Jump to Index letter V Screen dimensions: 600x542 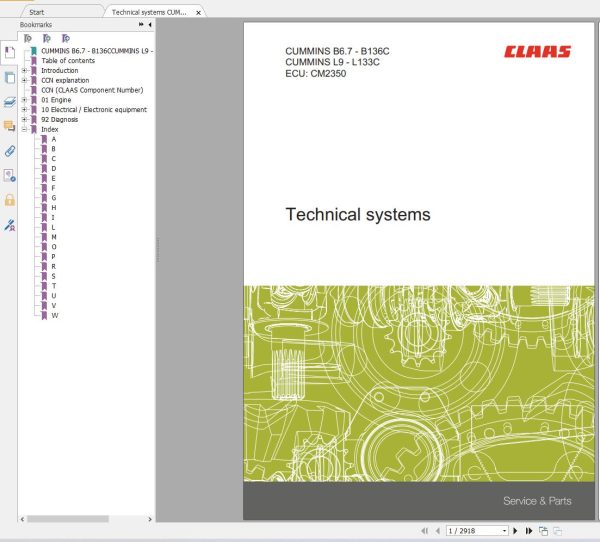tap(54, 305)
